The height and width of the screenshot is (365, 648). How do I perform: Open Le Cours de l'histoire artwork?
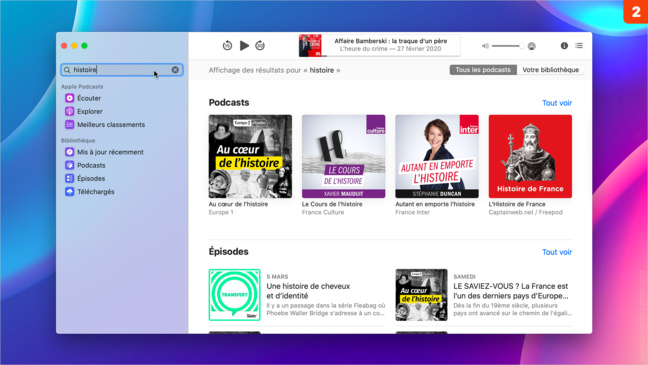[343, 156]
